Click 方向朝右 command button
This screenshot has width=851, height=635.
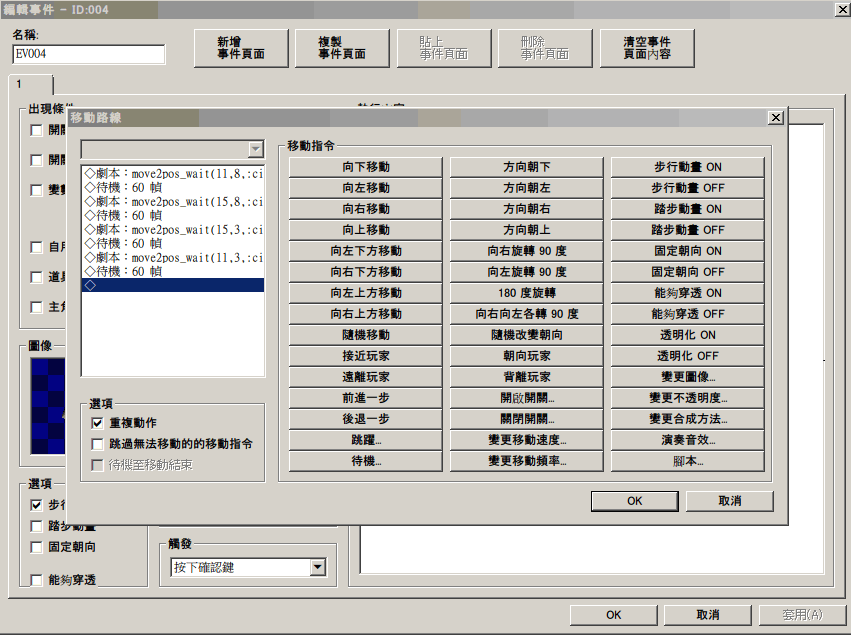point(526,209)
